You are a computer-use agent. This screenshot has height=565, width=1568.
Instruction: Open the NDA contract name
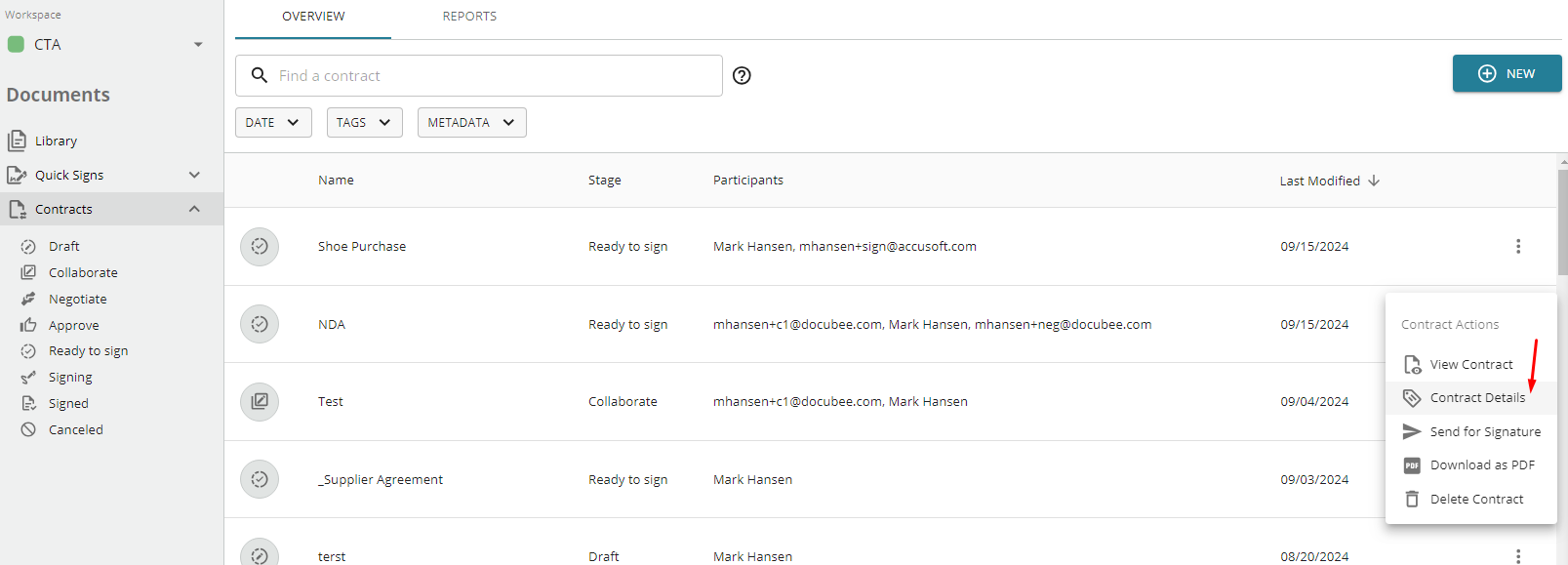point(332,324)
